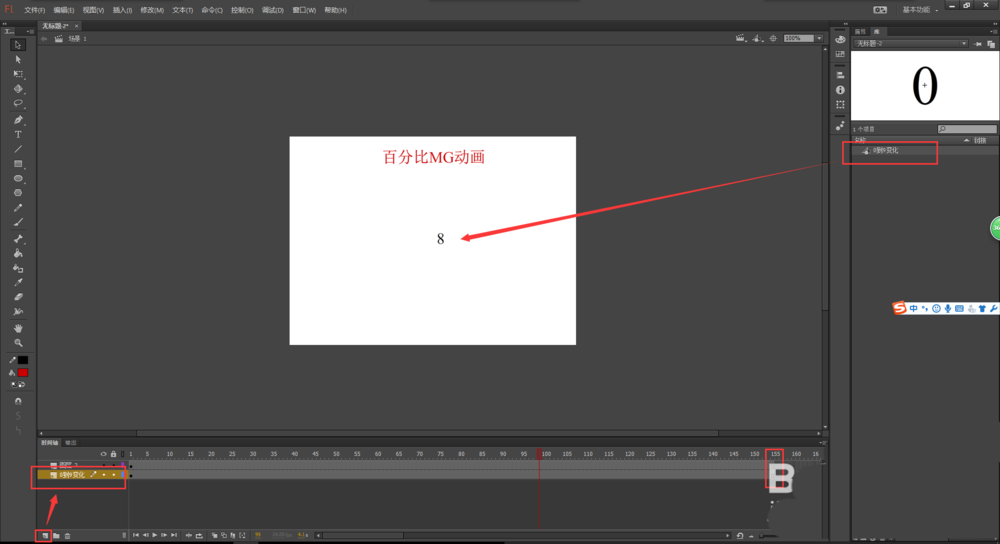Switch to the 属性 tab
Viewport: 1000px width, 544px height.
point(860,33)
